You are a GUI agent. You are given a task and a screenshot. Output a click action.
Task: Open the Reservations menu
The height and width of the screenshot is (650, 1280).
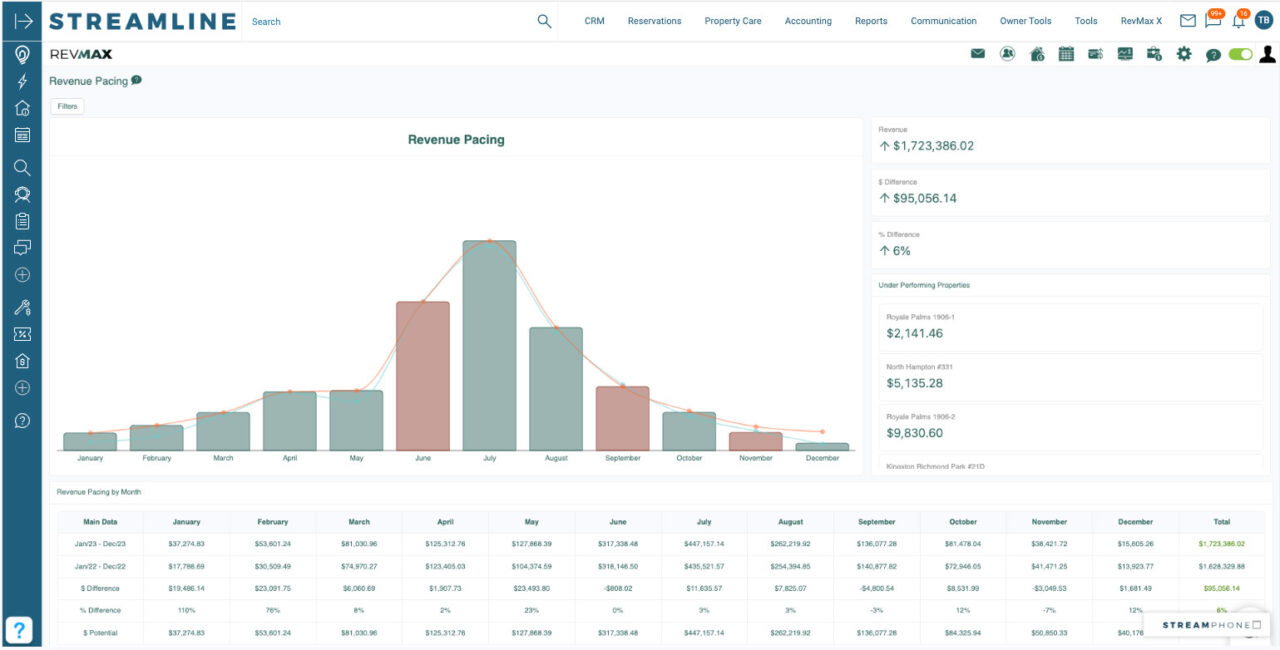[654, 20]
